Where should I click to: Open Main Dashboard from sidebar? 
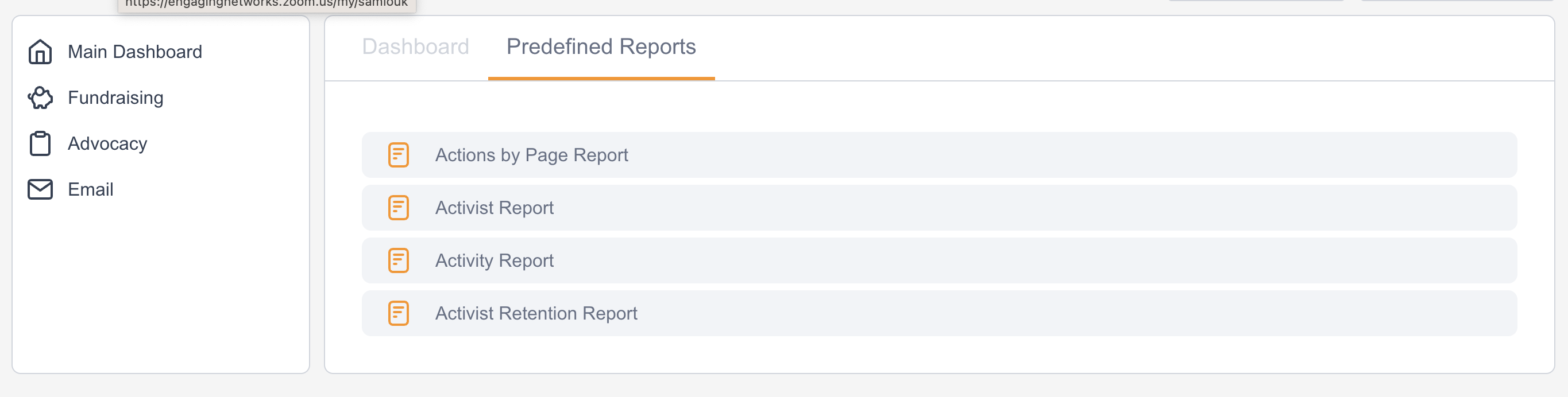pyautogui.click(x=134, y=52)
